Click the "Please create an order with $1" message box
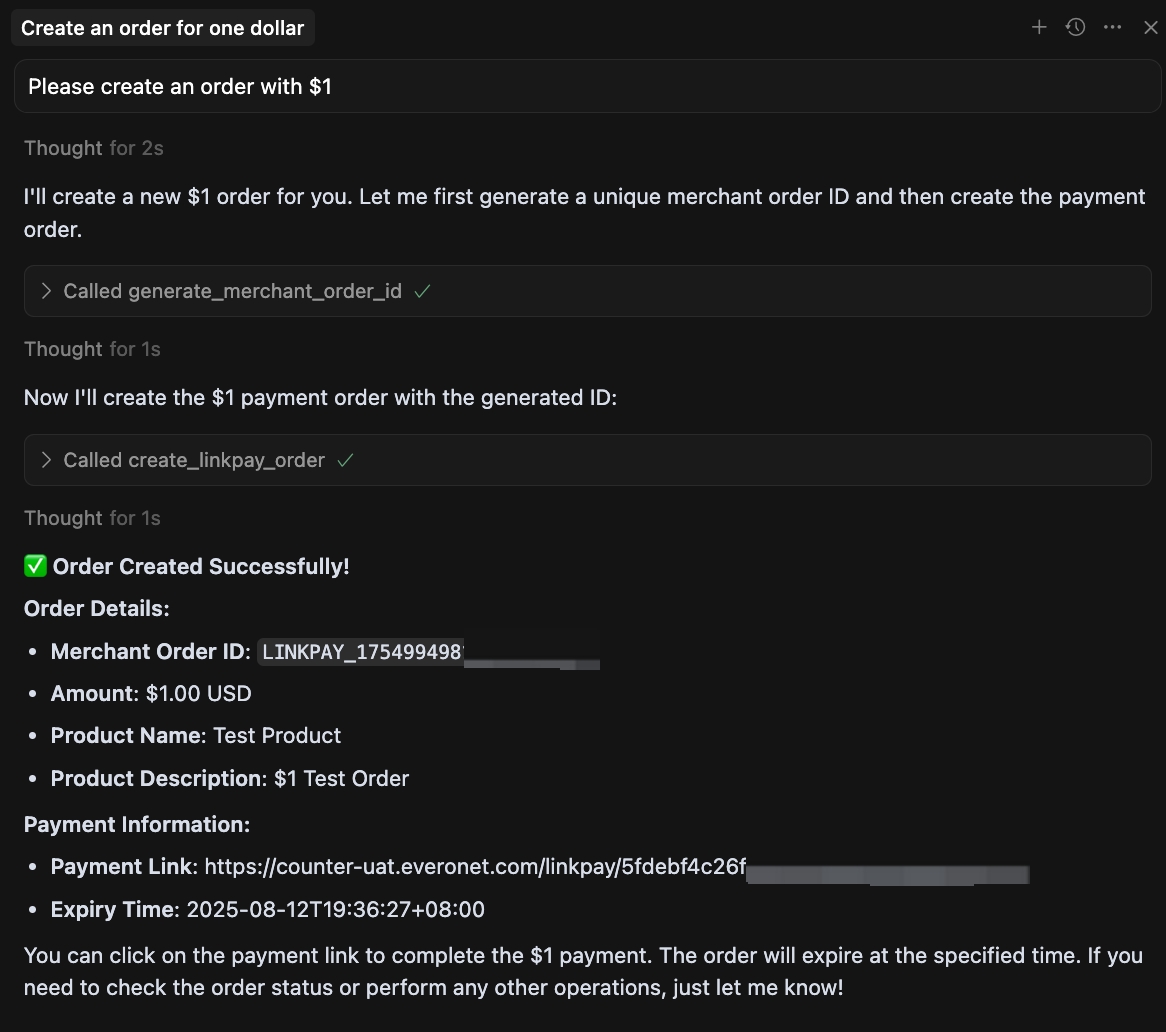1166x1032 pixels. [587, 87]
